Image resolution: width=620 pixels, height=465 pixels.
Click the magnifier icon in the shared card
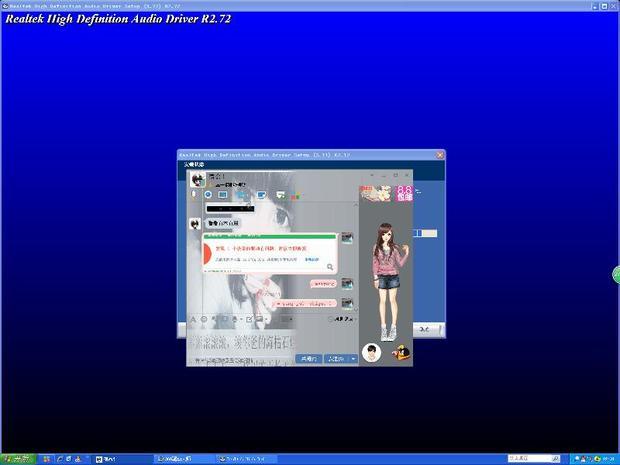point(329,267)
